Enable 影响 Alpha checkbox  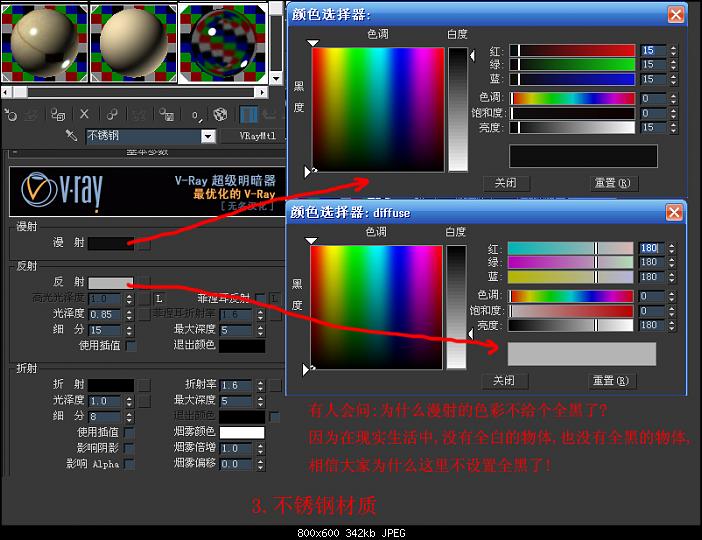pyautogui.click(x=129, y=464)
